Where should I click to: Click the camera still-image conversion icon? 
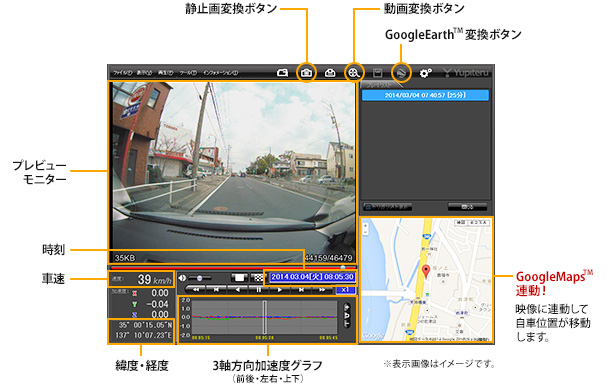pos(306,72)
